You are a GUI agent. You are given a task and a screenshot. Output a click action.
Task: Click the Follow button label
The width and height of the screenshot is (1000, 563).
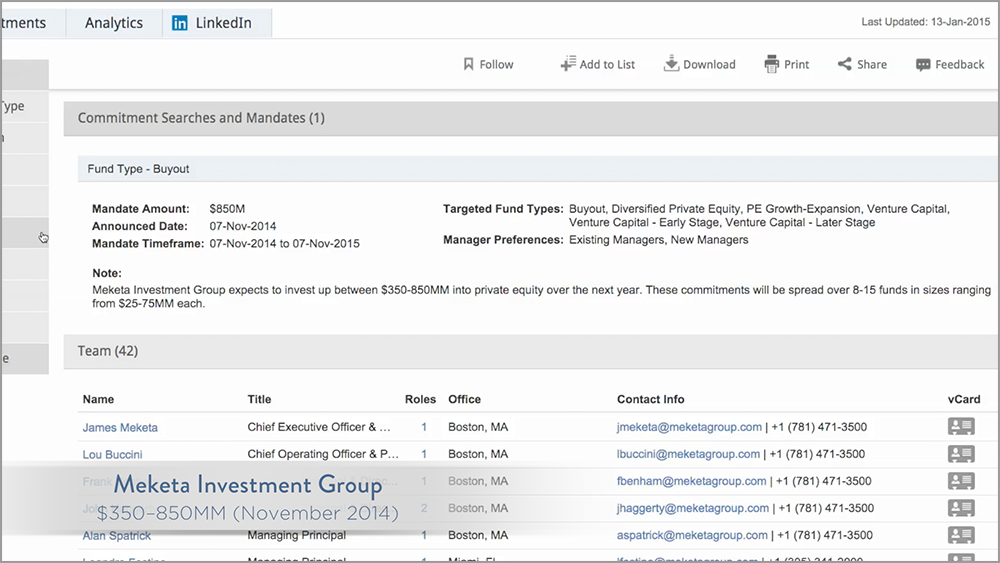[x=496, y=64]
